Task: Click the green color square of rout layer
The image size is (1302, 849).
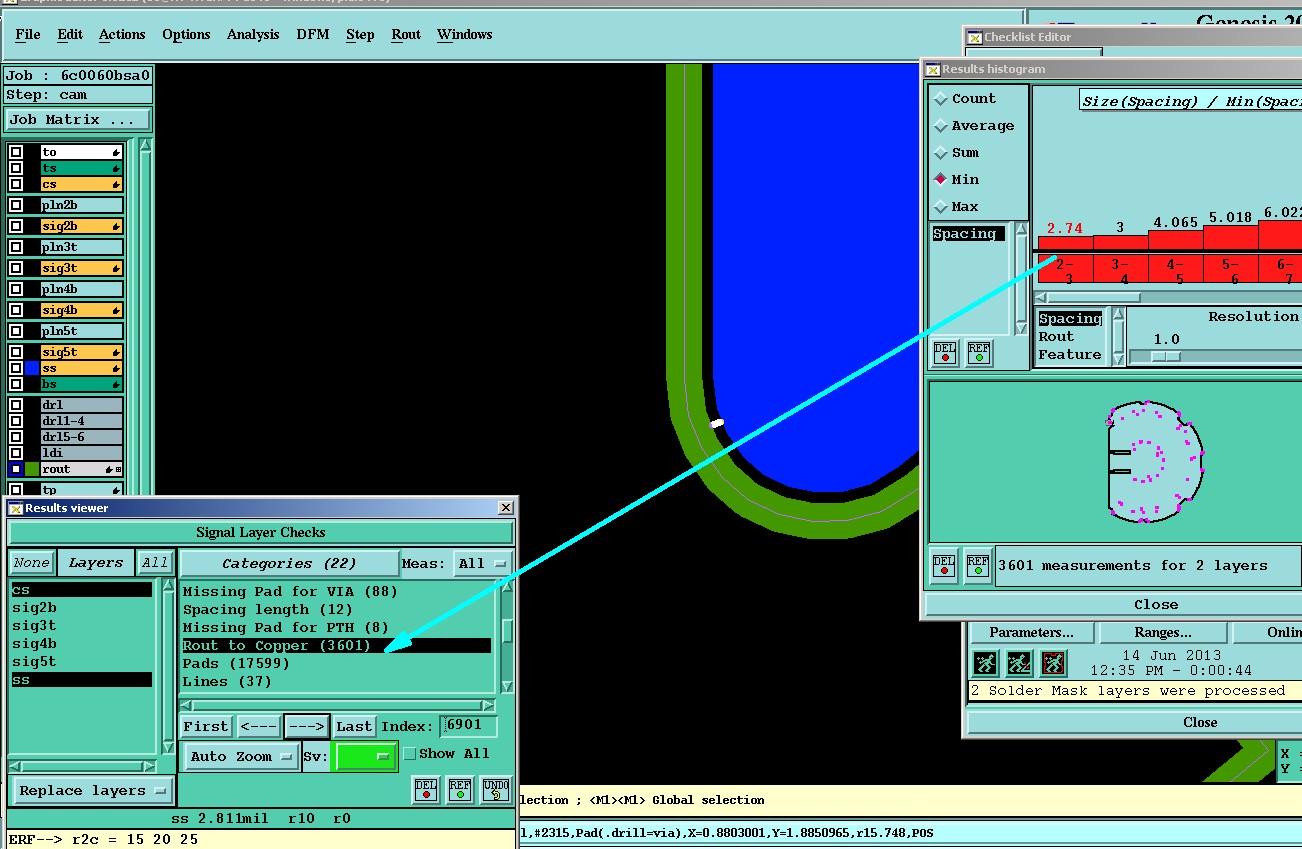Action: coord(32,468)
